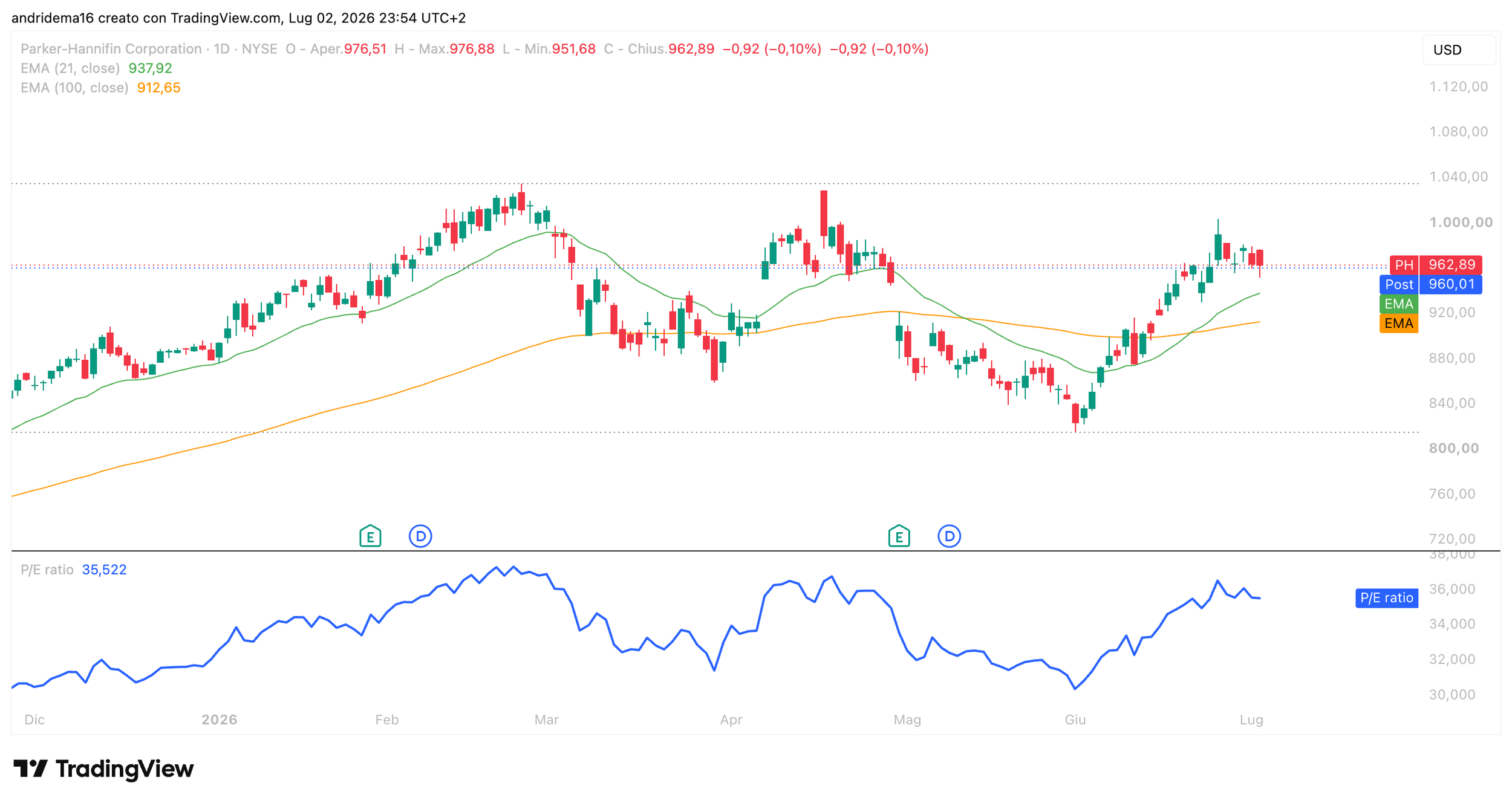
Task: Click the Giu label on time axis
Action: click(1075, 720)
